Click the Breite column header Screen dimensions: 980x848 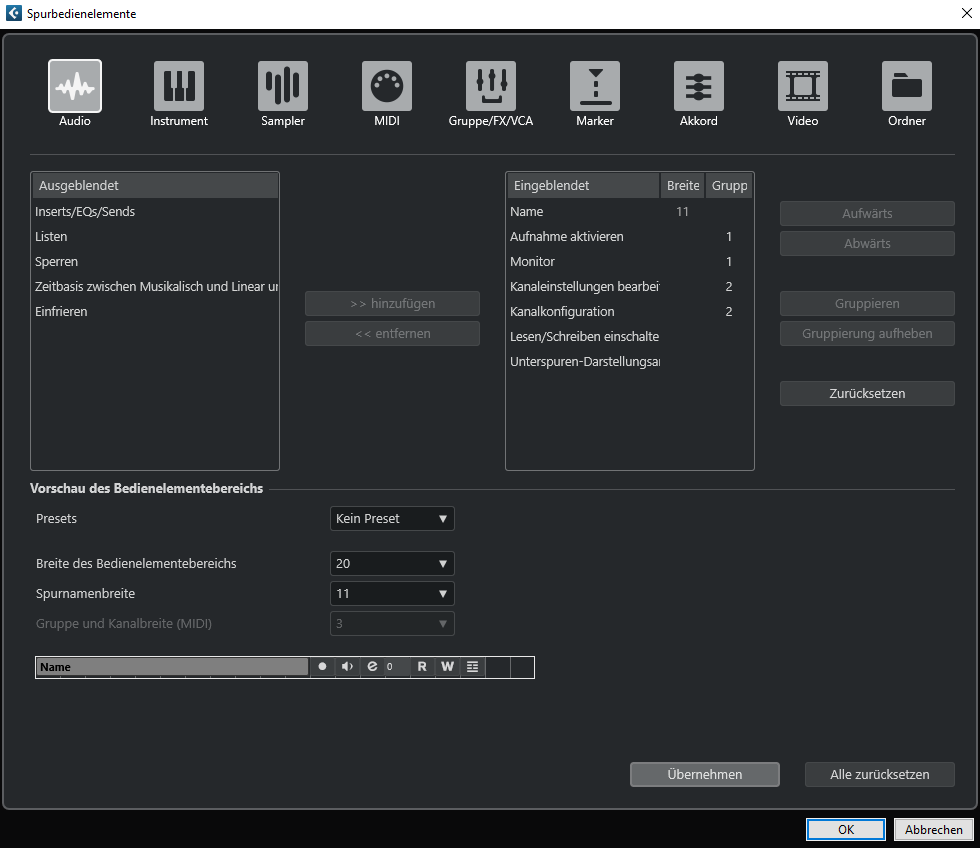tap(683, 186)
